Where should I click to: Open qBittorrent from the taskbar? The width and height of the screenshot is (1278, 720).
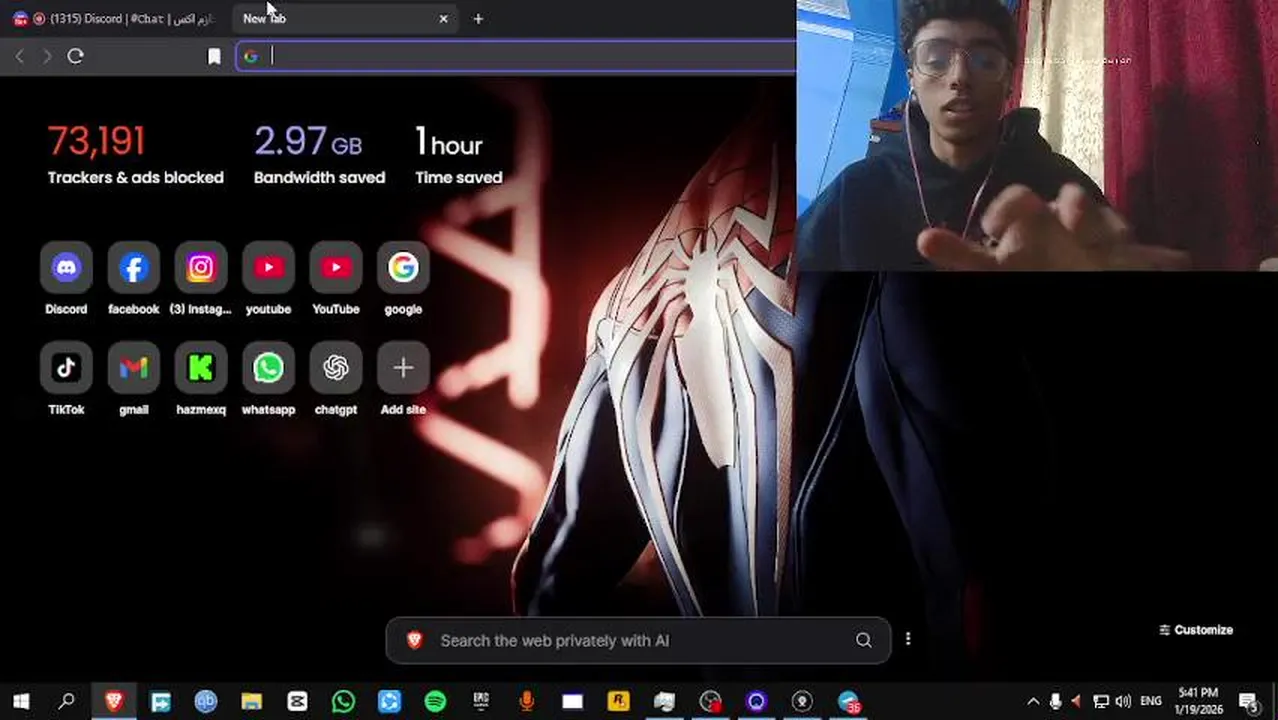point(206,702)
